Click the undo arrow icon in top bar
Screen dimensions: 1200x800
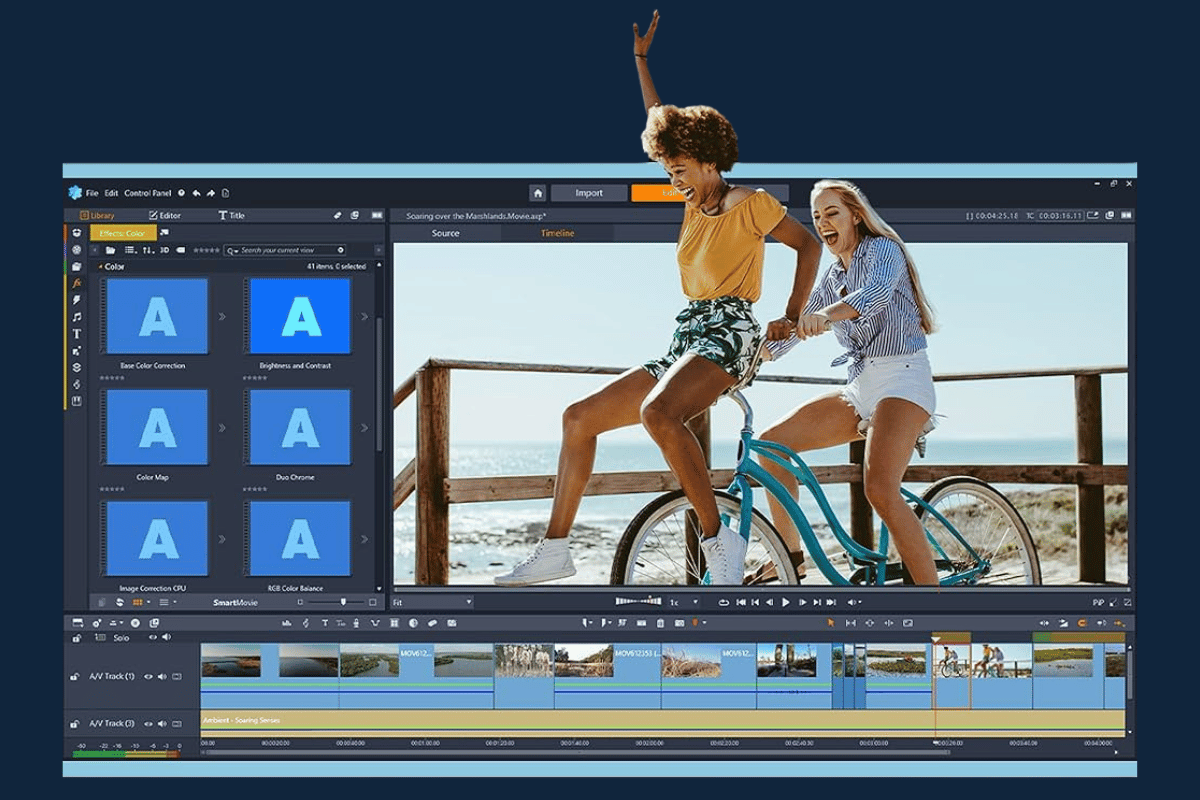196,193
